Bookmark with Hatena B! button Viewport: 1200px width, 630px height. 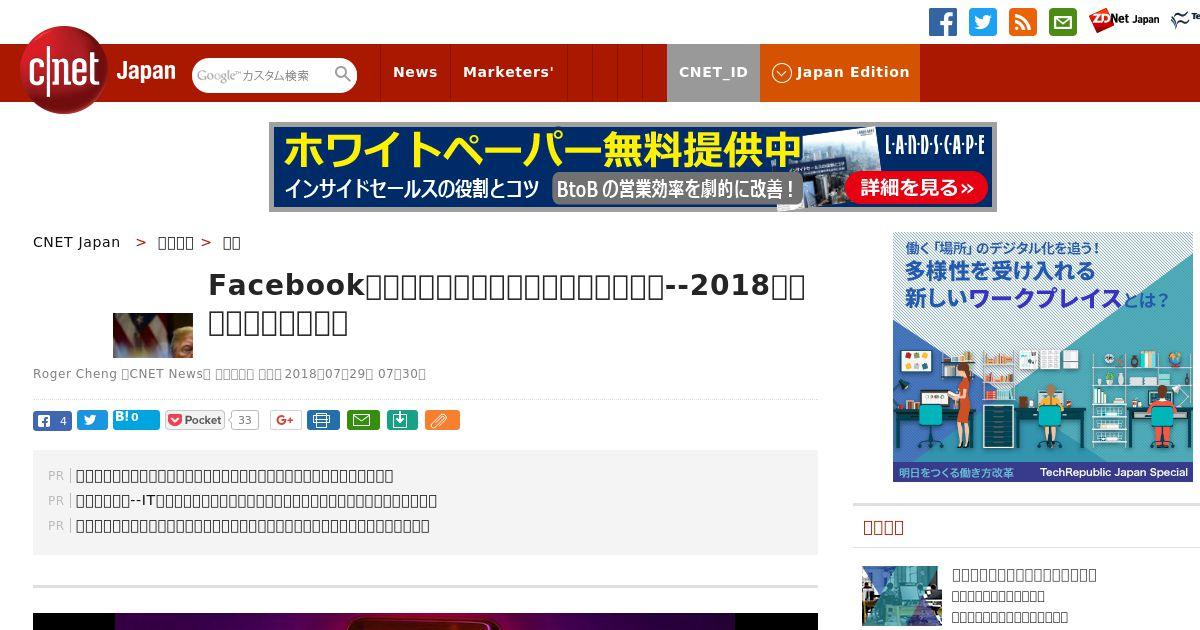point(136,419)
